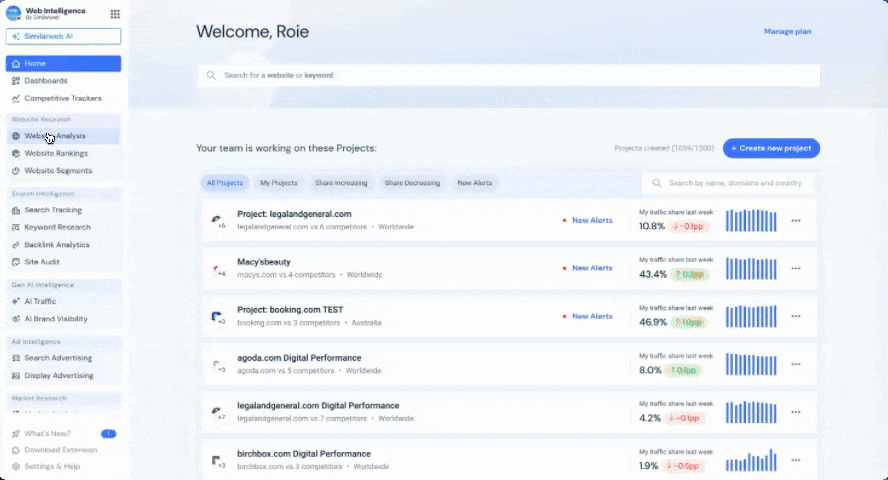The height and width of the screenshot is (480, 888).
Task: Click Create new project button
Action: [771, 148]
